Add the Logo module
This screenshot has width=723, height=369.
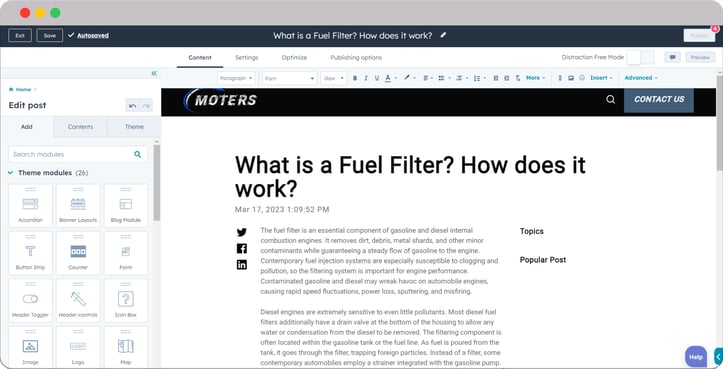[78, 347]
